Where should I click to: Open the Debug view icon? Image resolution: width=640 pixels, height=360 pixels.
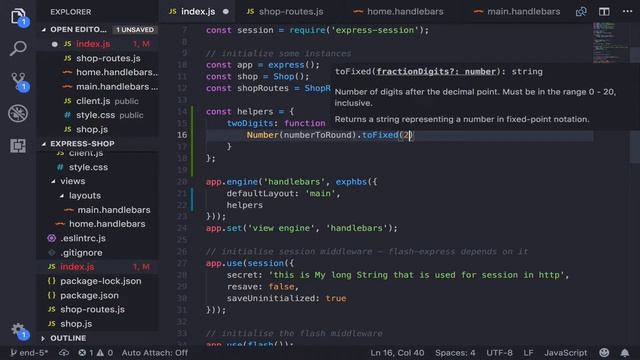tap(18, 113)
